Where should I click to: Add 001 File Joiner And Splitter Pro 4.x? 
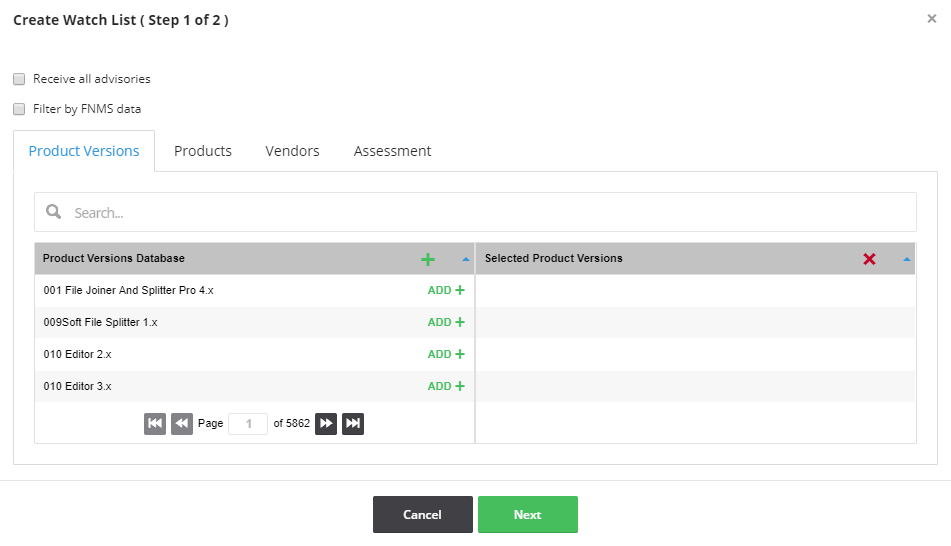(446, 291)
